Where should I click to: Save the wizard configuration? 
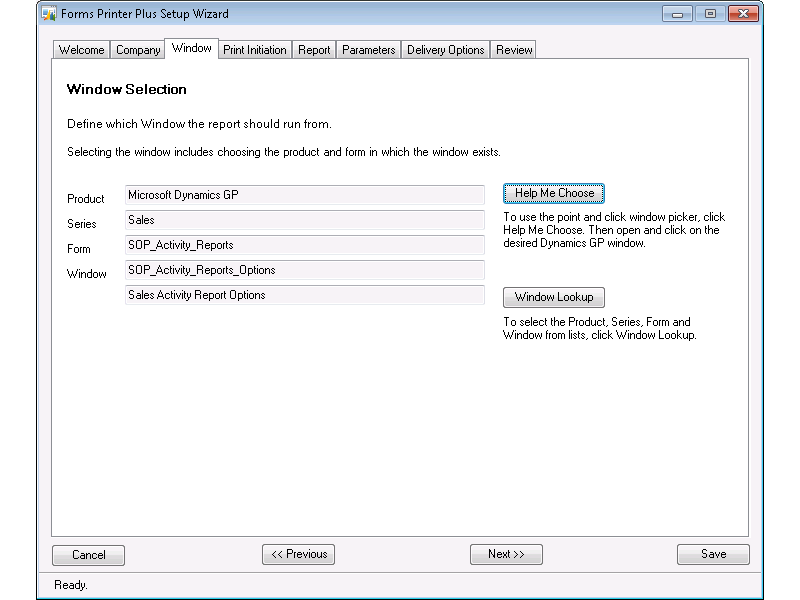713,555
